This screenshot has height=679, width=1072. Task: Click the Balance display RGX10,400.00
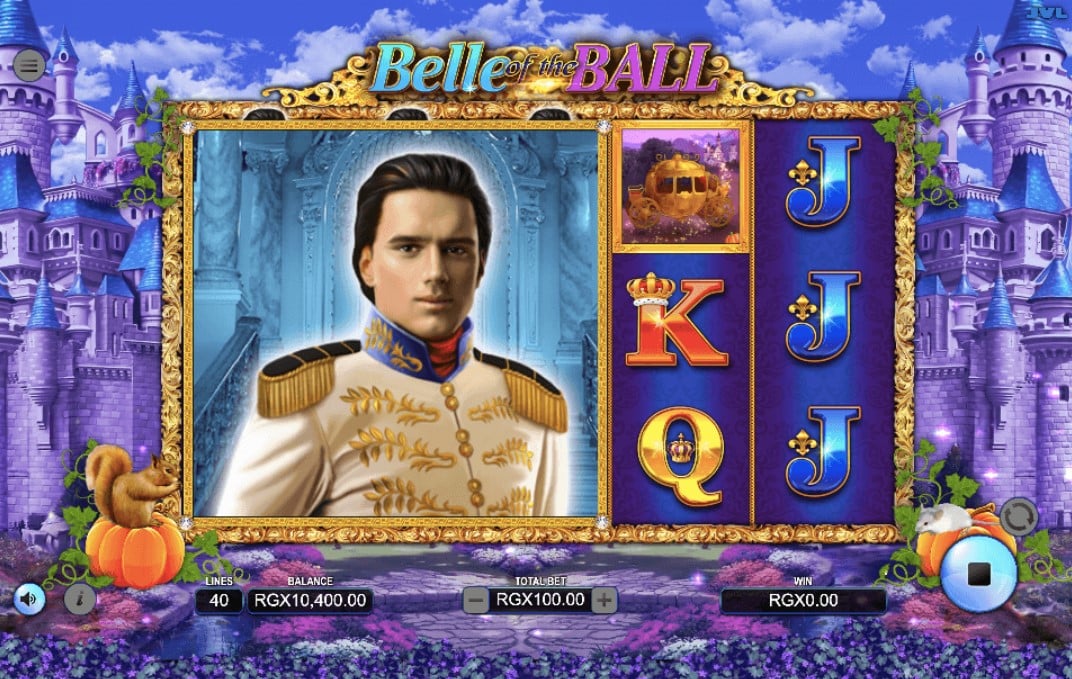click(x=310, y=600)
